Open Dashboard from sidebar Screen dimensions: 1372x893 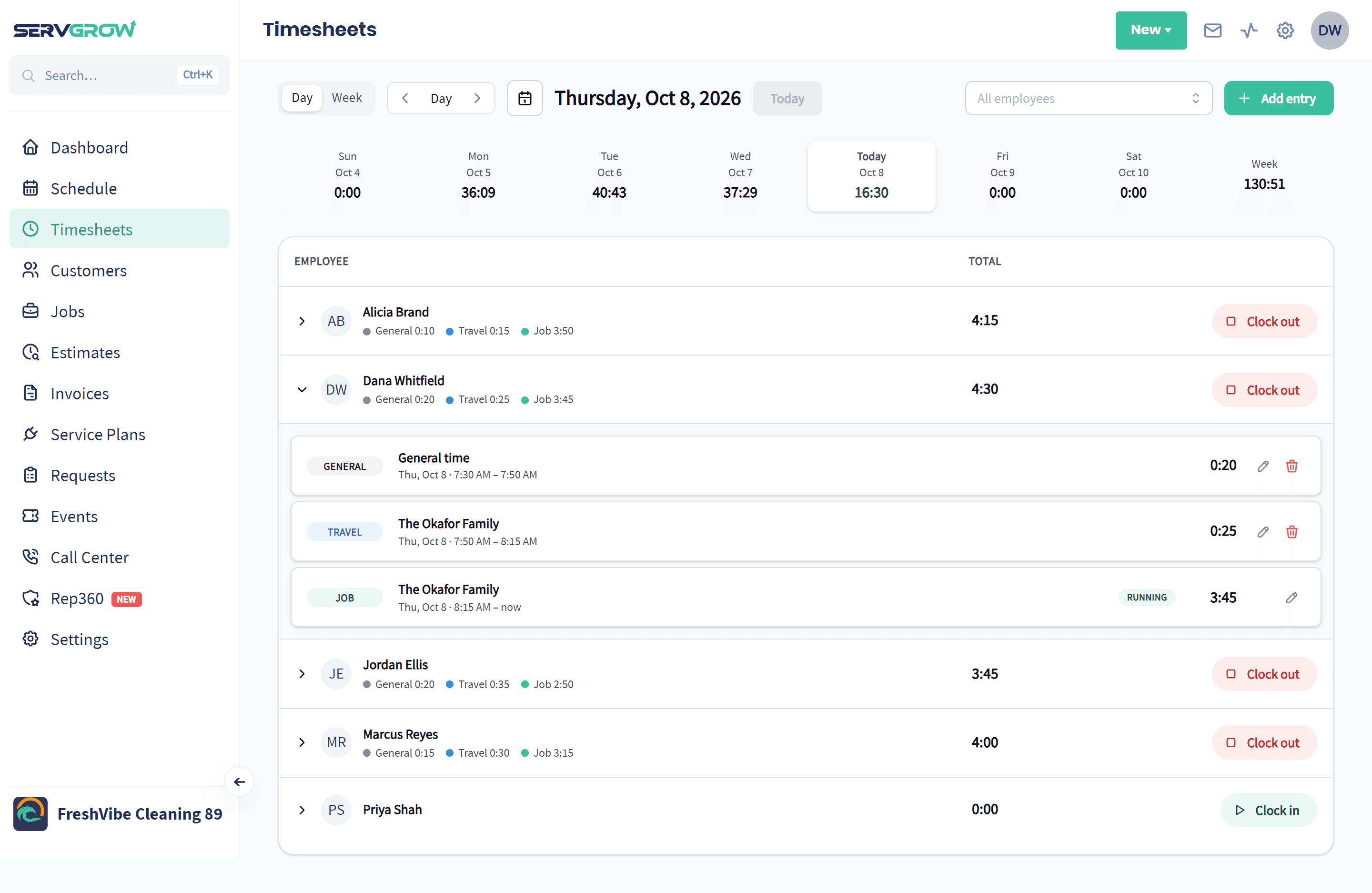[119, 148]
